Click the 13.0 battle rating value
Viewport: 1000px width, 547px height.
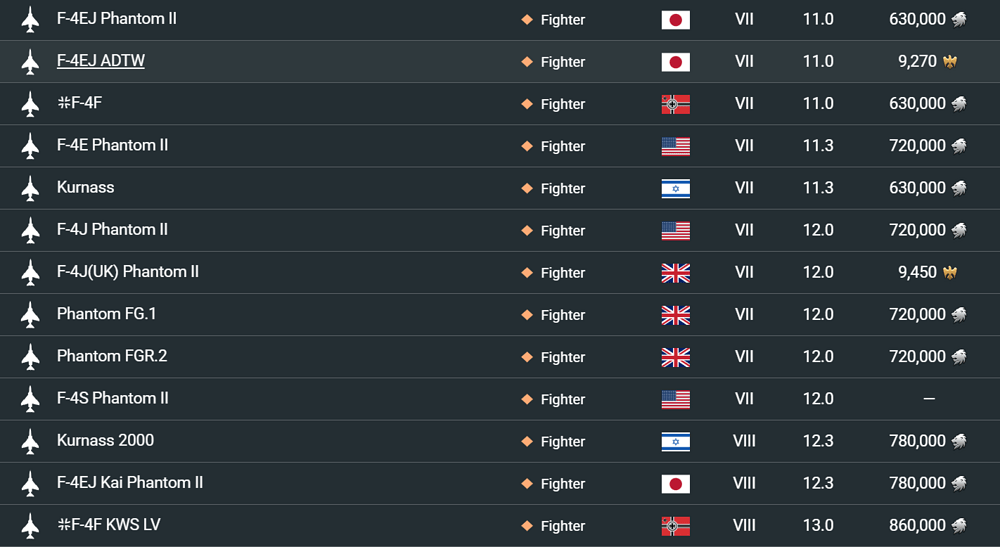(818, 525)
